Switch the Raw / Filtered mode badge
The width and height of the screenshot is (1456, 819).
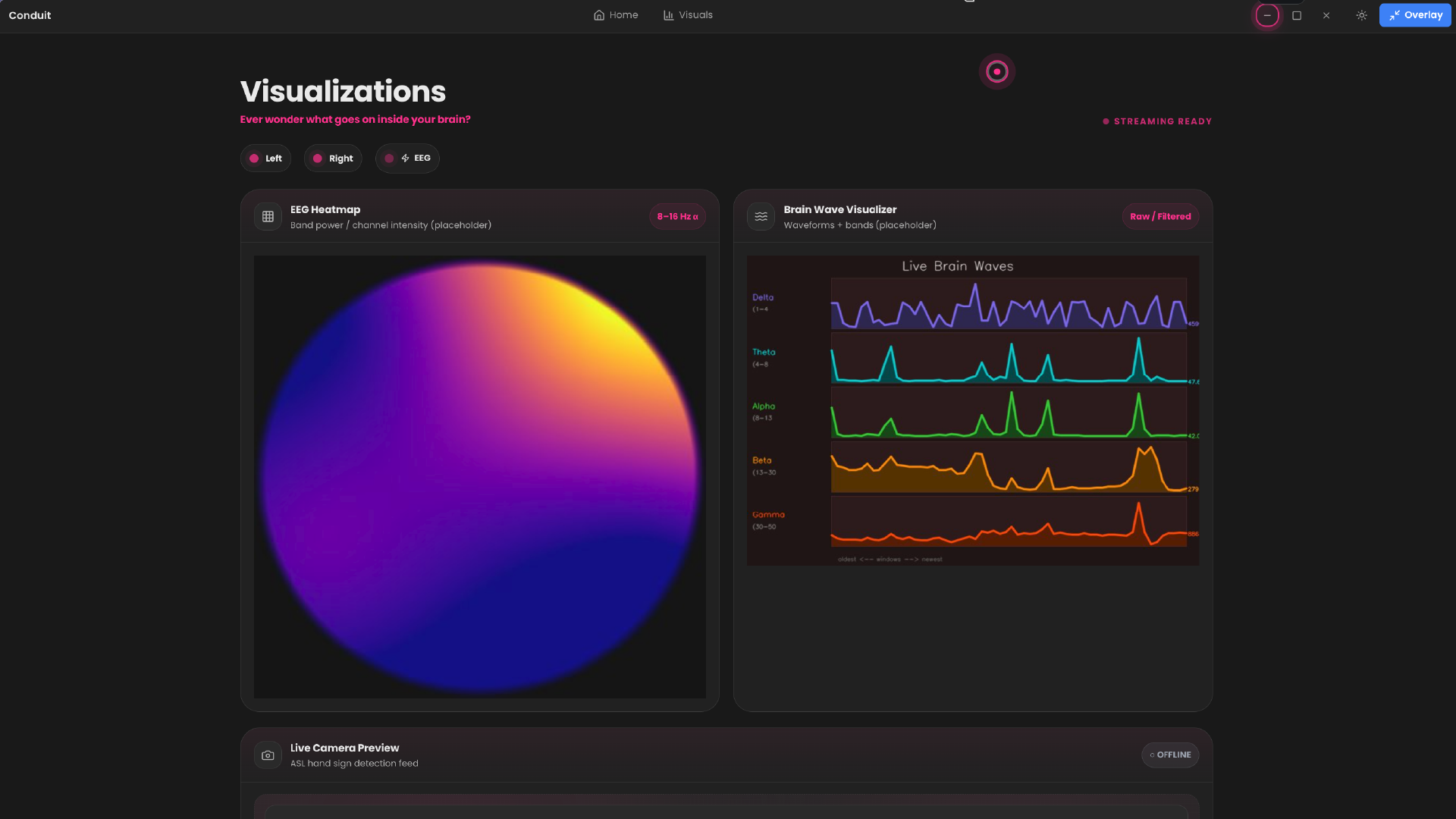(1159, 217)
